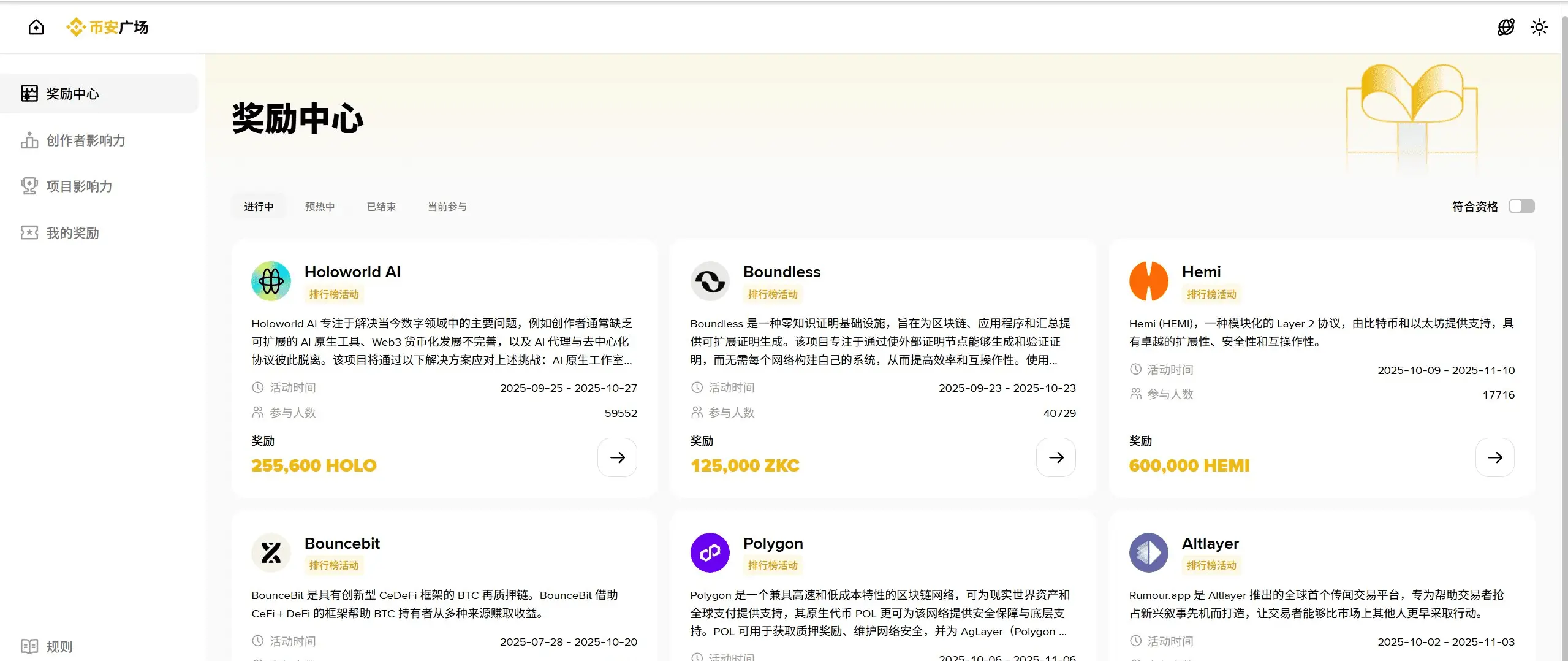
Task: Click the Boundless title
Action: pyautogui.click(x=782, y=272)
